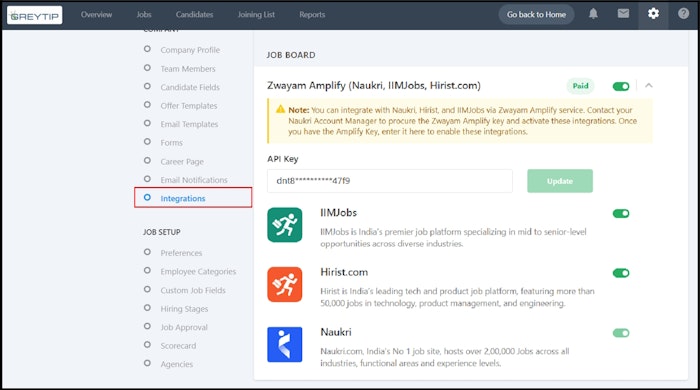Turn off the Hirist.com toggle

point(621,273)
